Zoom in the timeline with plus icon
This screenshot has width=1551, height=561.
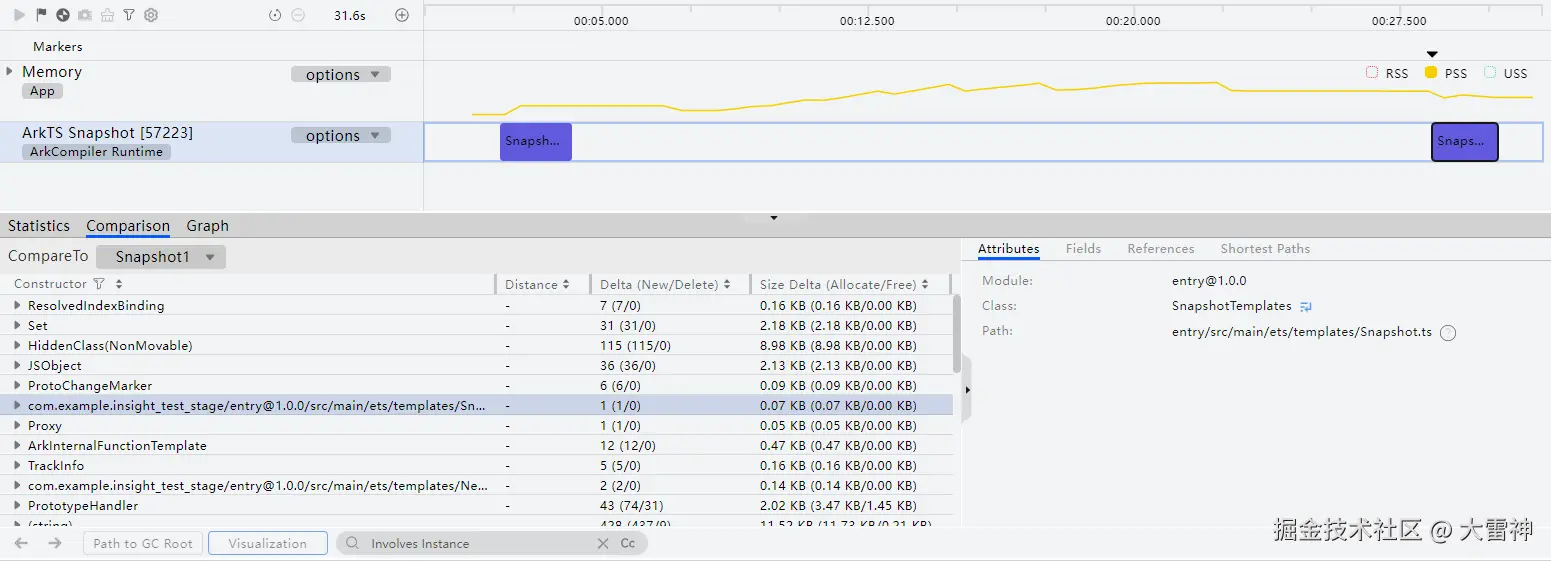[402, 15]
